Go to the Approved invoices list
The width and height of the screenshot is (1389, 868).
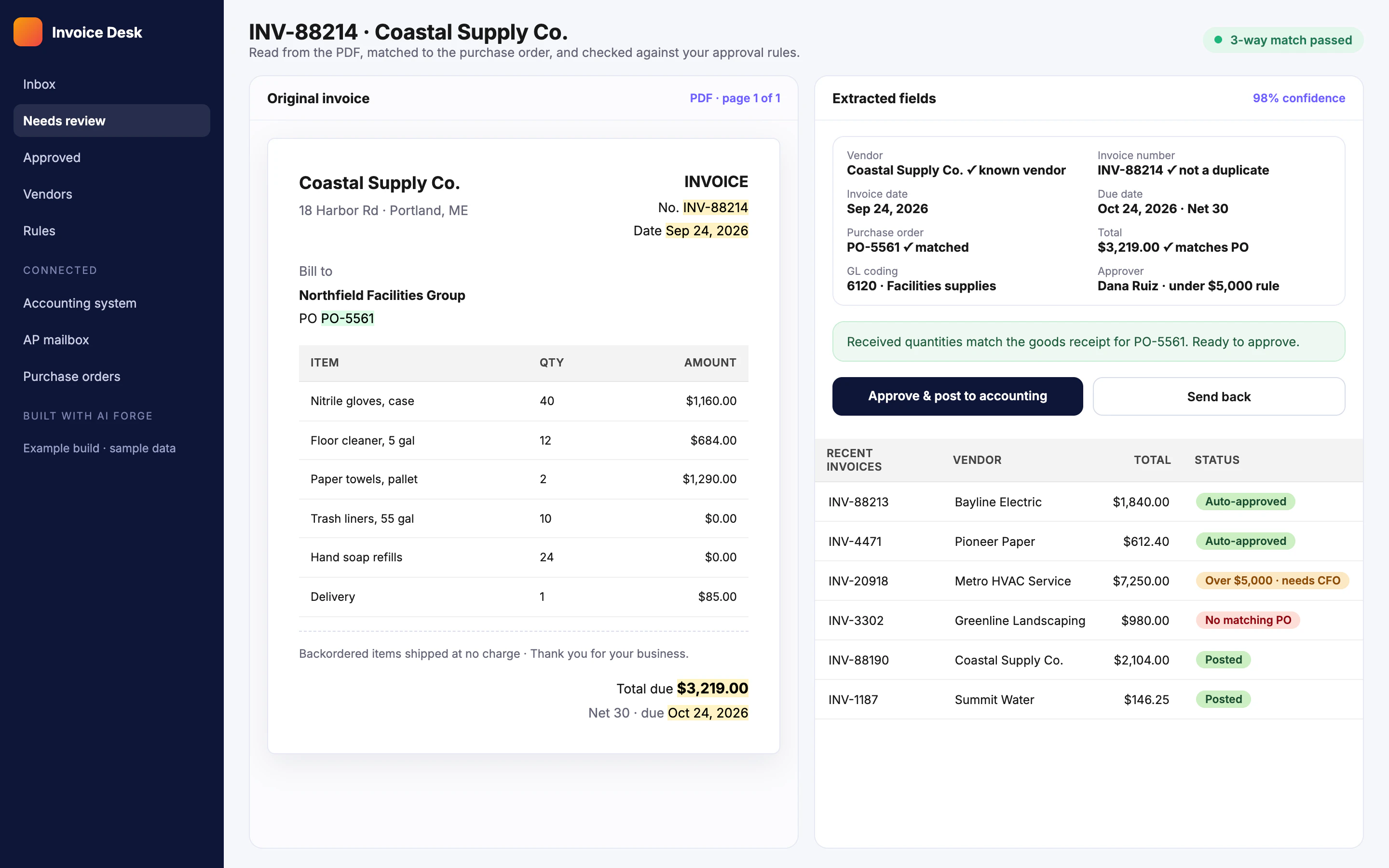pos(112,157)
